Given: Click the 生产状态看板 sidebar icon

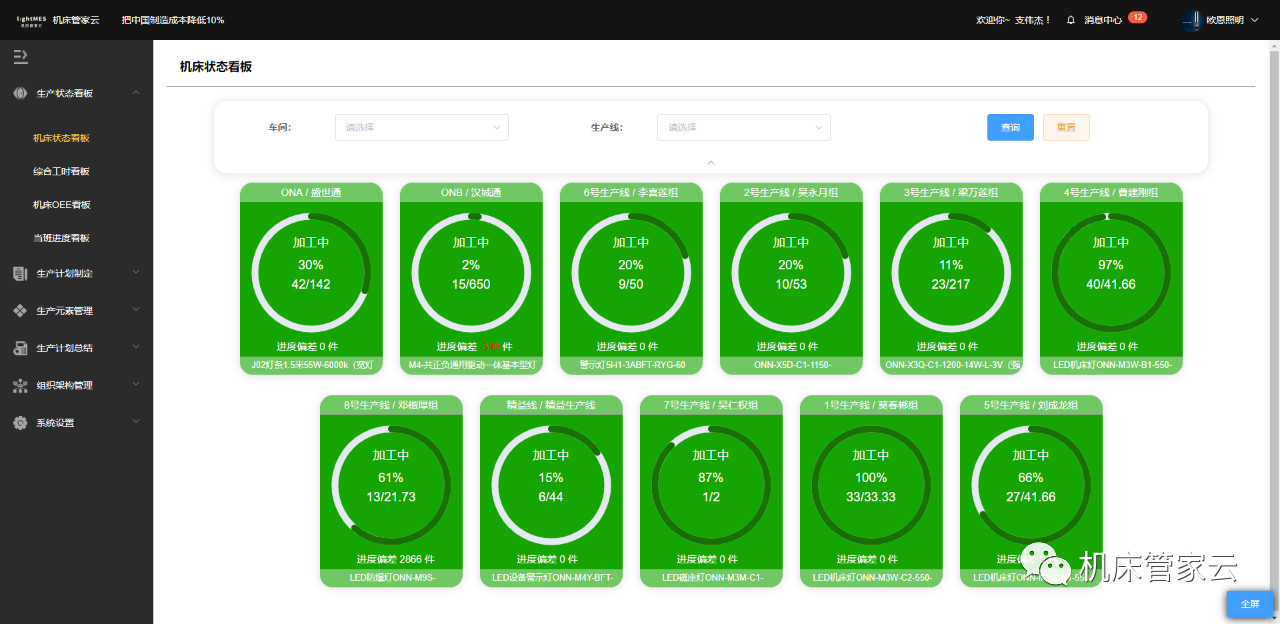Looking at the screenshot, I should pos(20,93).
